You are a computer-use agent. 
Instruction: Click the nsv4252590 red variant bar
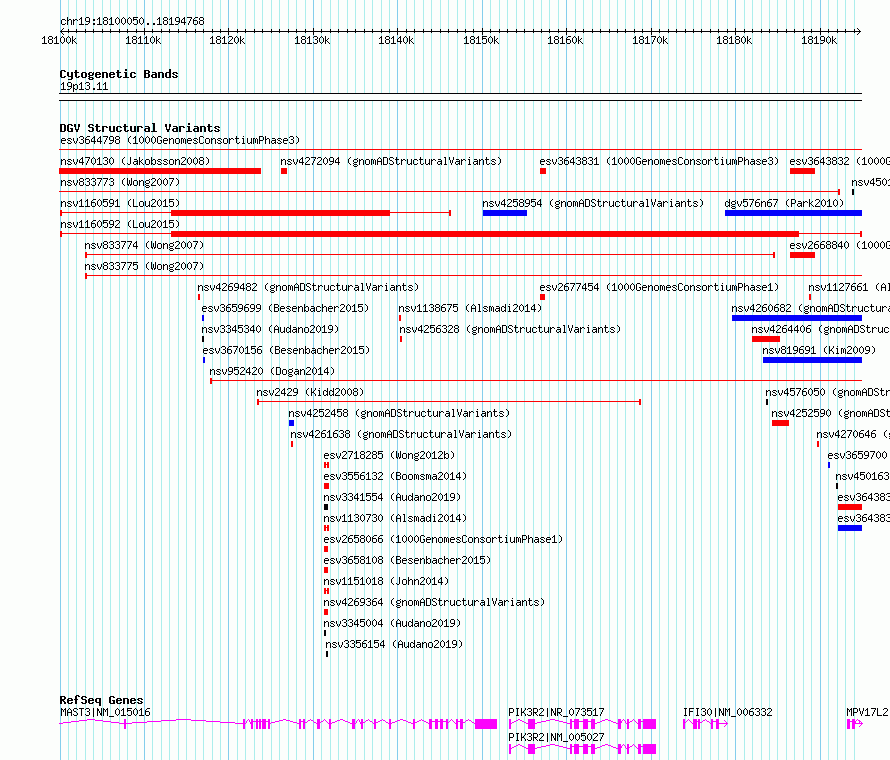tap(780, 423)
